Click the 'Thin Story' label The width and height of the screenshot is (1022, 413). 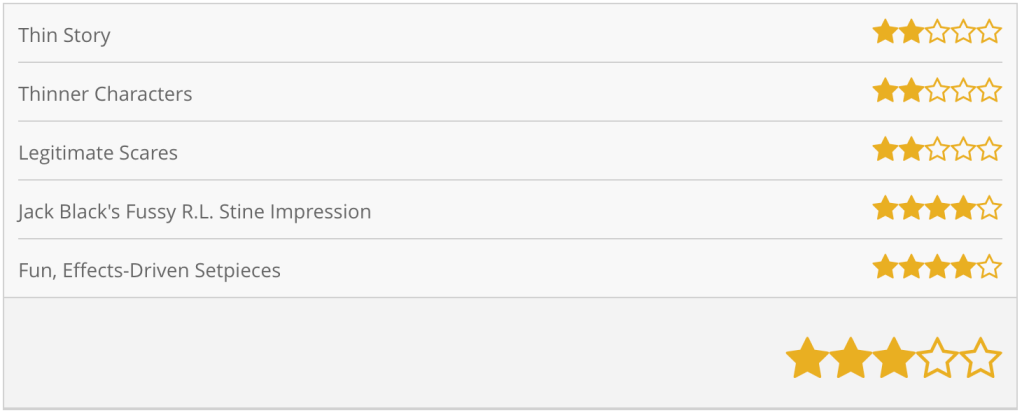pyautogui.click(x=64, y=36)
